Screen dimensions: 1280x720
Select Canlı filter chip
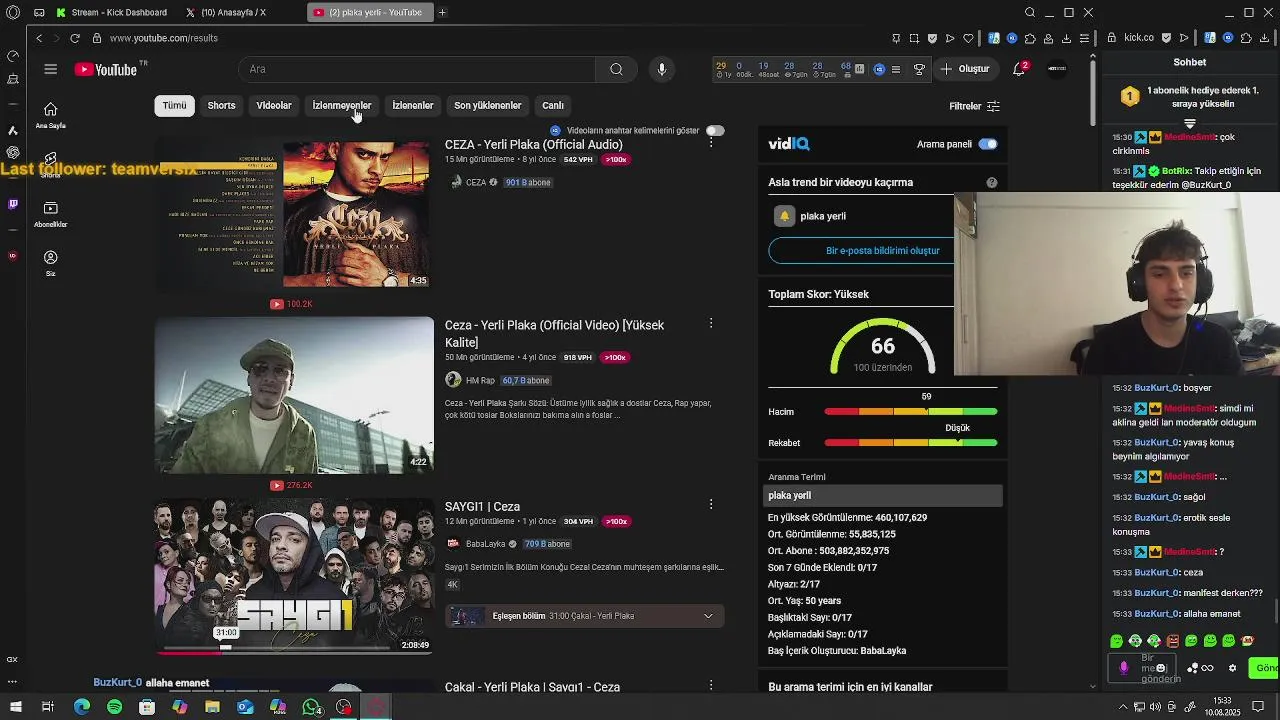point(553,106)
